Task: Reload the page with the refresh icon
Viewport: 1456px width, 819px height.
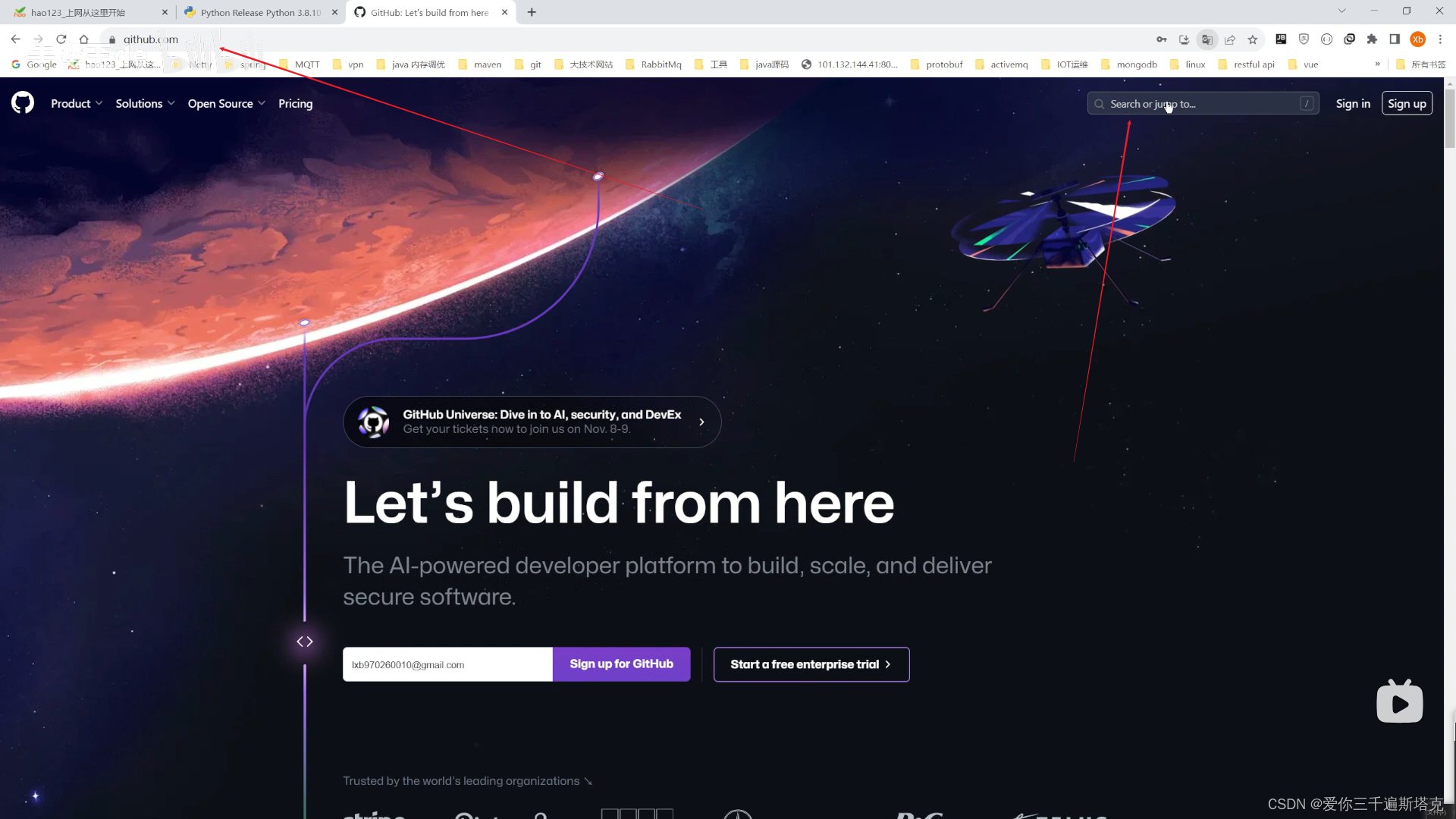Action: pos(61,39)
